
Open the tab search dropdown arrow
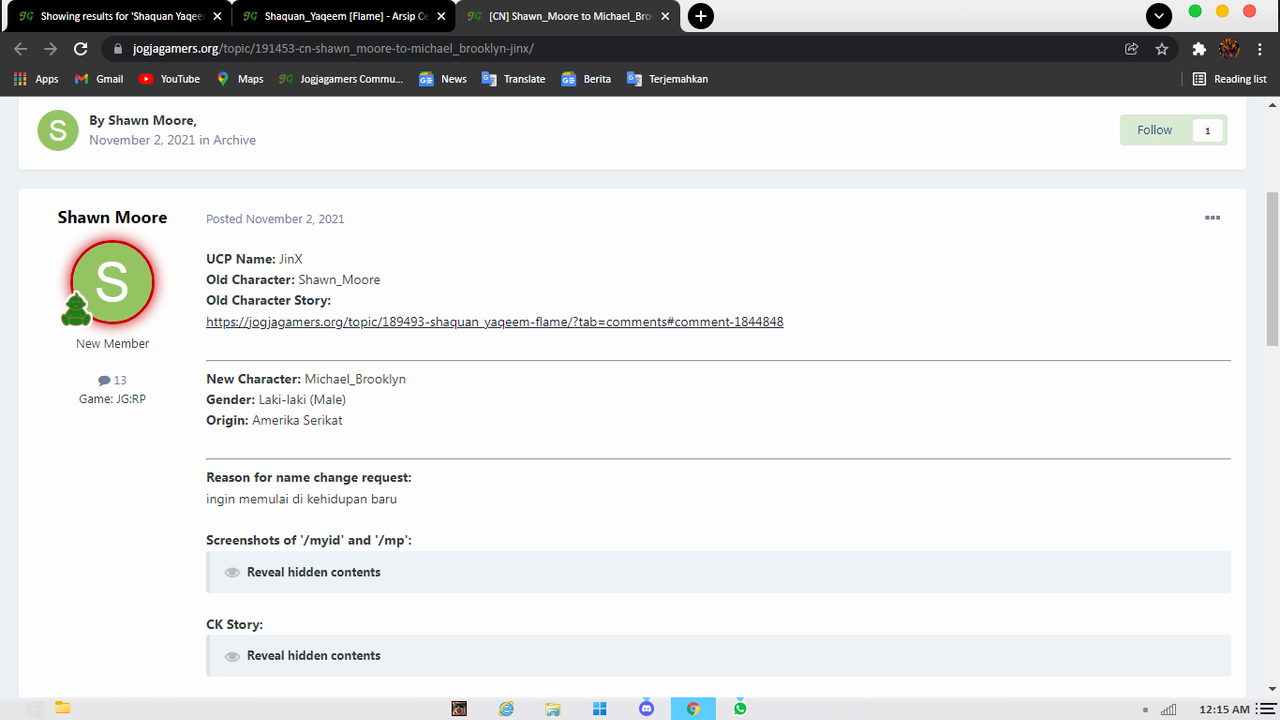coord(1158,16)
